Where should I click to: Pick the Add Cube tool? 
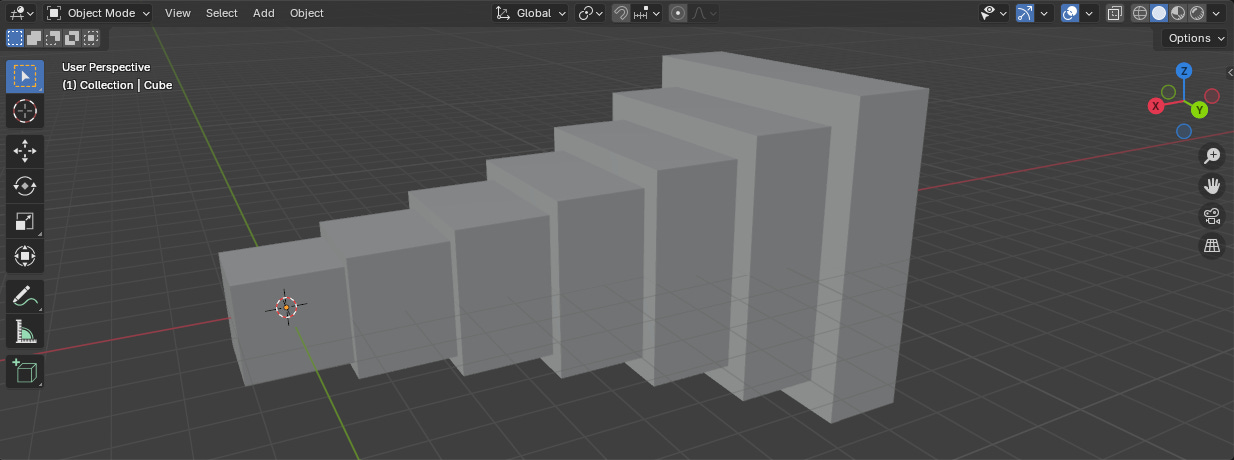25,371
